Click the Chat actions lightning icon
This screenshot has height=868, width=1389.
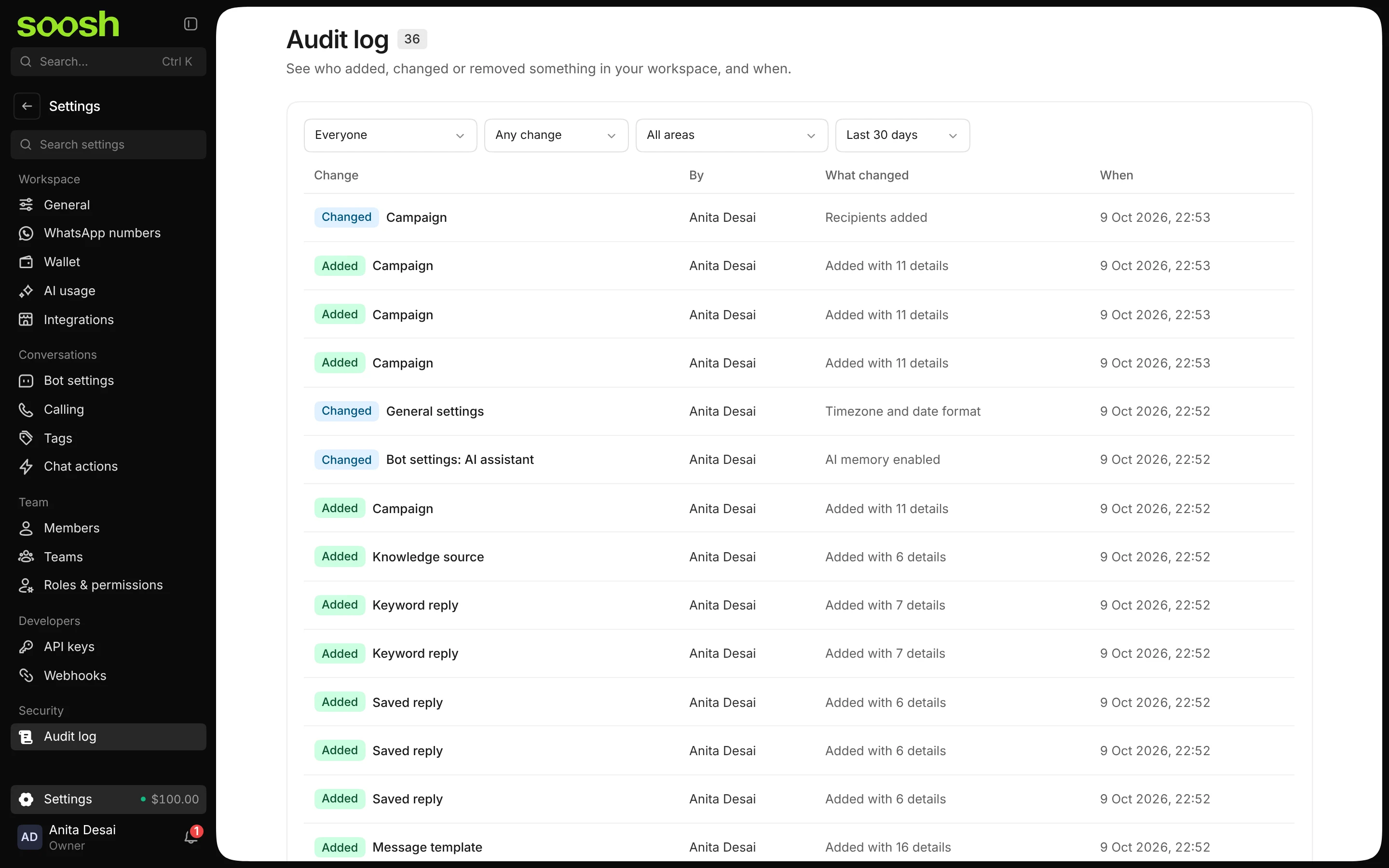26,467
